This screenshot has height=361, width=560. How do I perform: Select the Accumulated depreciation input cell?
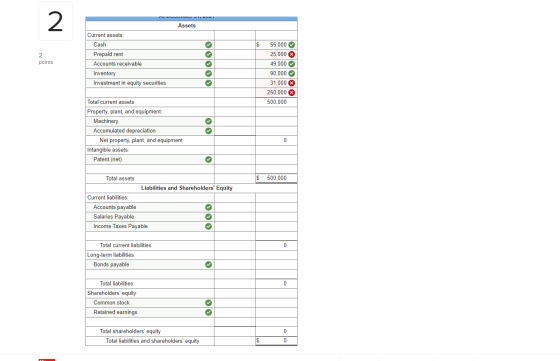coord(235,131)
